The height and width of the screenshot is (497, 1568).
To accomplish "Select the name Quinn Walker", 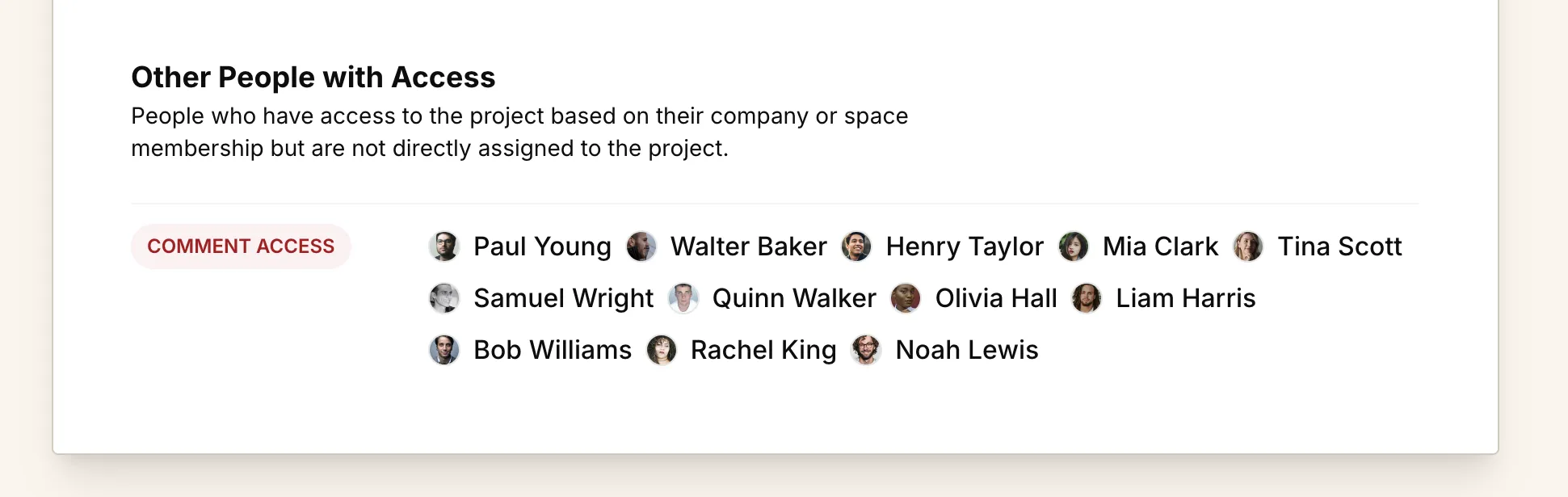I will 794,298.
